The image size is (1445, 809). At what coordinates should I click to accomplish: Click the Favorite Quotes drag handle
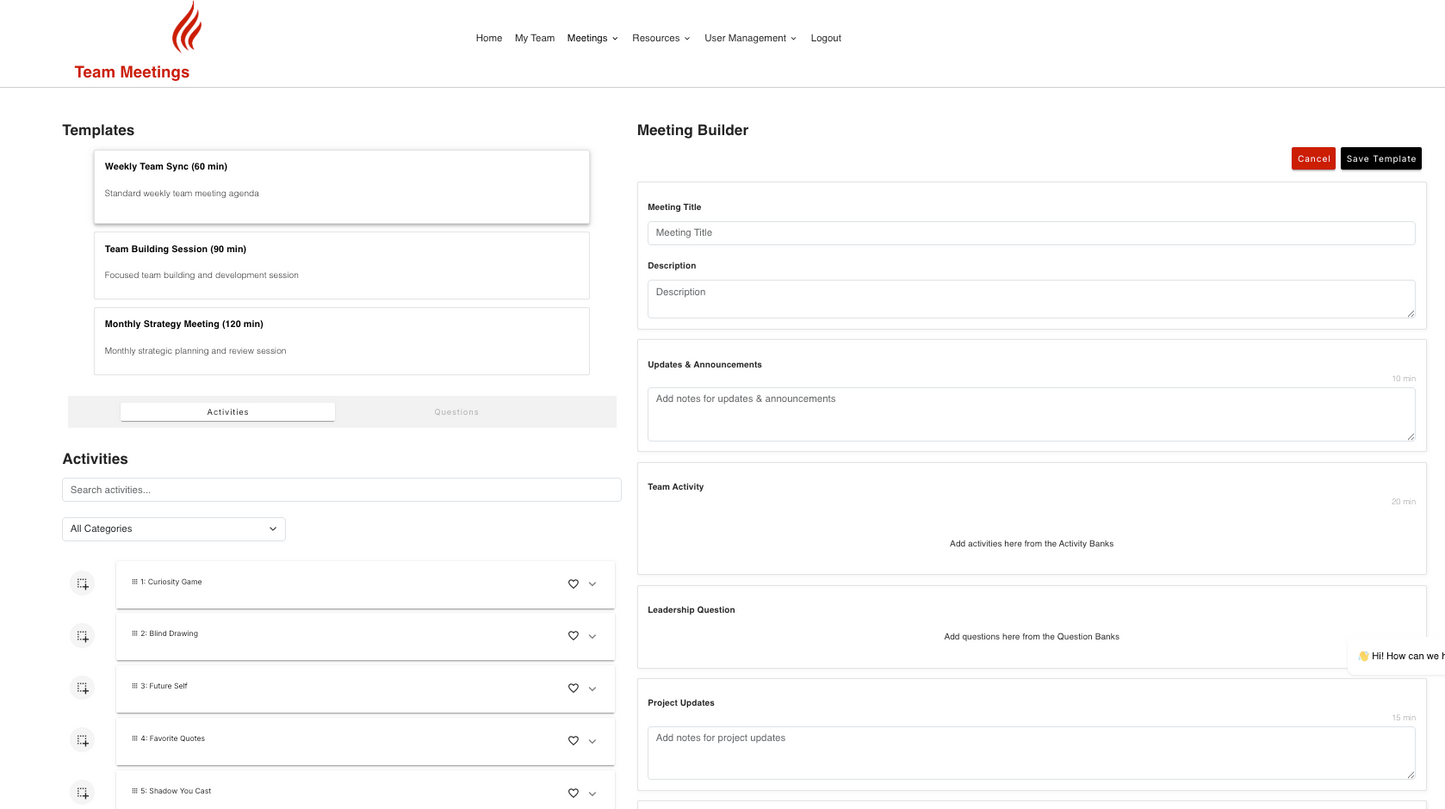(135, 738)
